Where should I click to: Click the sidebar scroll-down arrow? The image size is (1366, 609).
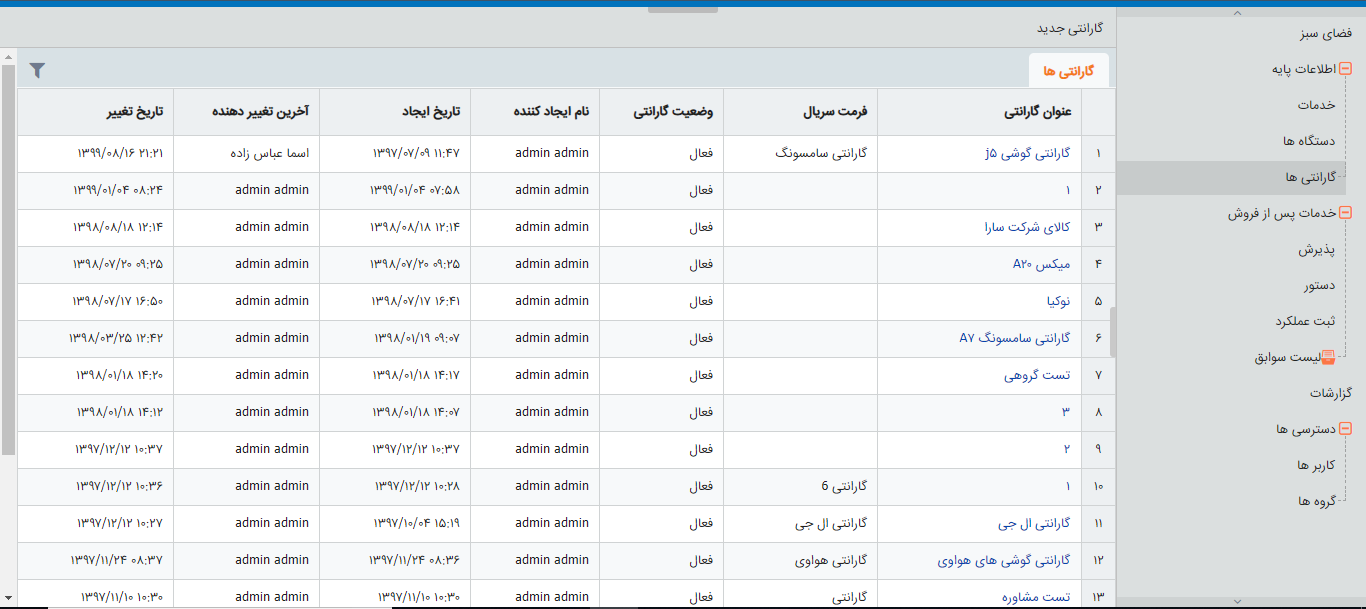point(1237,601)
